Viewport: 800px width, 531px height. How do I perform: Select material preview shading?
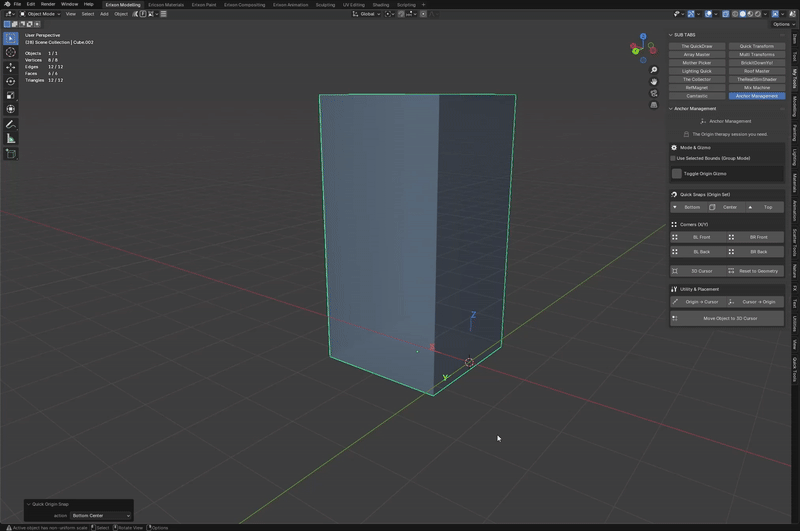tap(750, 14)
